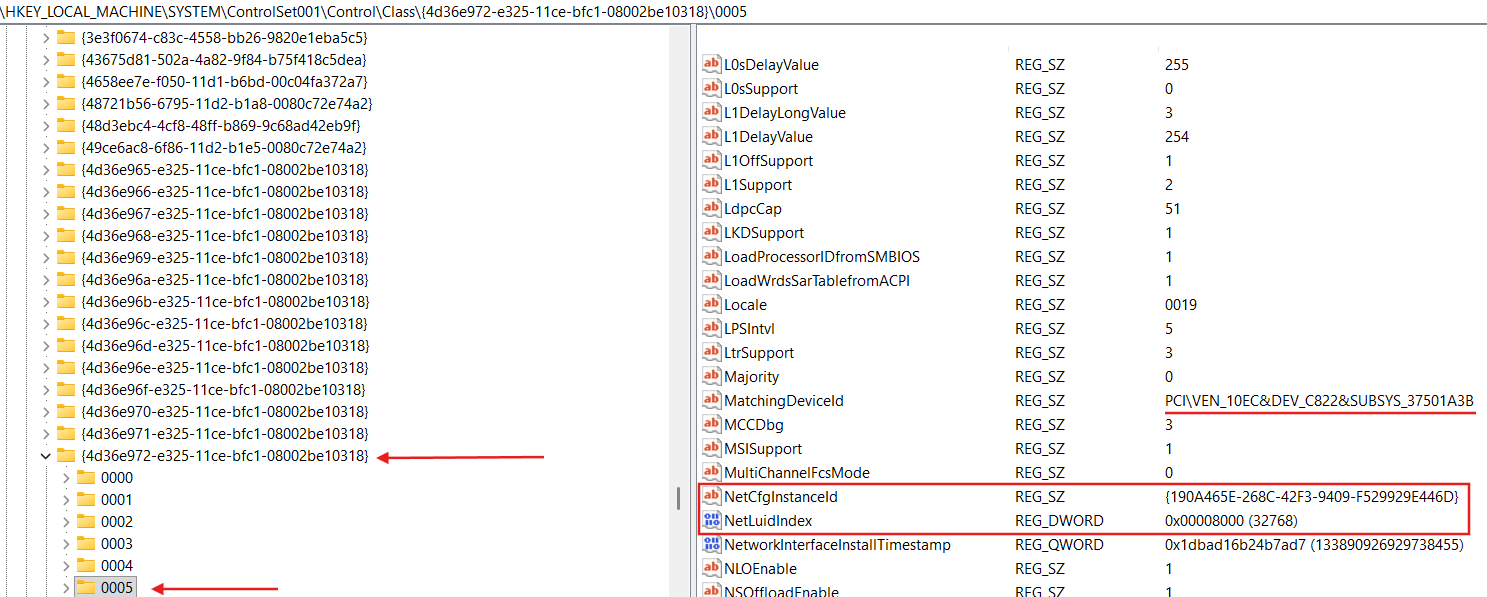The height and width of the screenshot is (597, 1487).
Task: Select the 0002 subkey in tree
Action: pyautogui.click(x=116, y=522)
